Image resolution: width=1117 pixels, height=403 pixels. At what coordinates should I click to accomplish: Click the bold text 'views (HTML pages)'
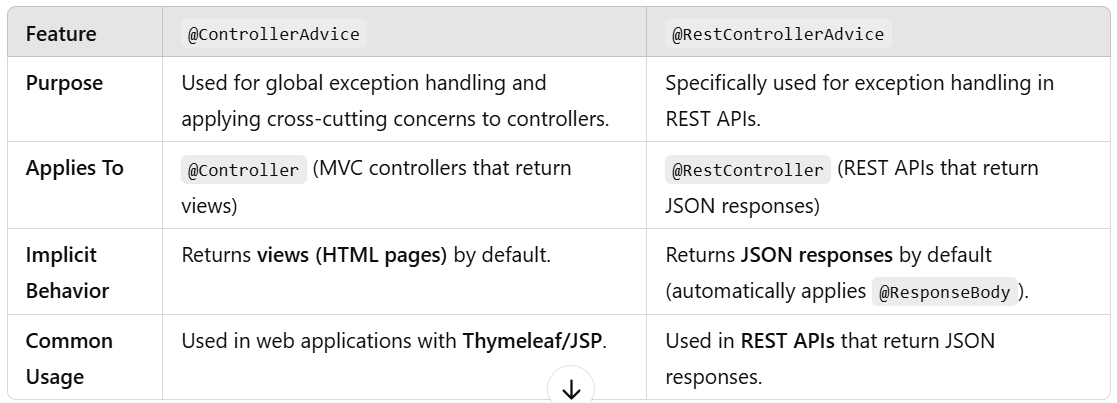point(352,255)
